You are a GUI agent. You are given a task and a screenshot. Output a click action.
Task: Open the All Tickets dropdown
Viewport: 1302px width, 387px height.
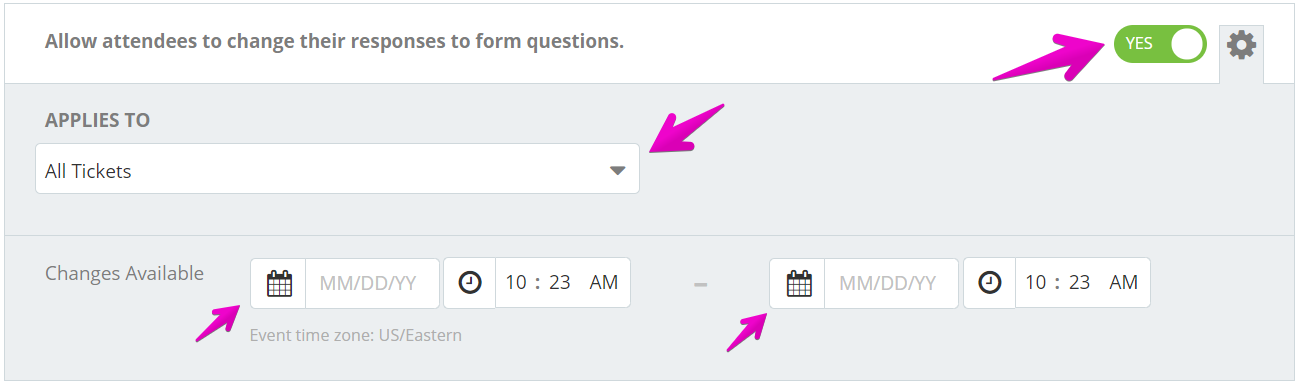337,169
